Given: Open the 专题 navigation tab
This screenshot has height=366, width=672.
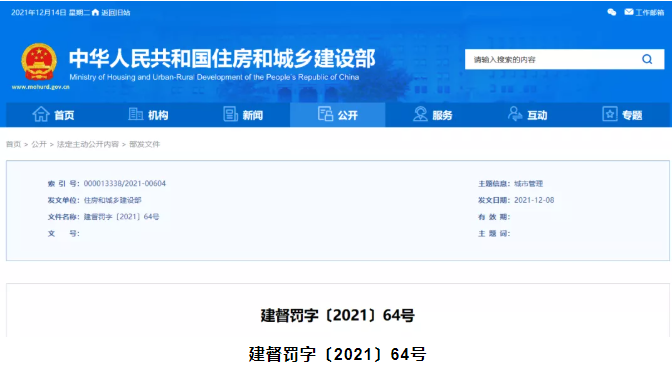Looking at the screenshot, I should pos(622,115).
